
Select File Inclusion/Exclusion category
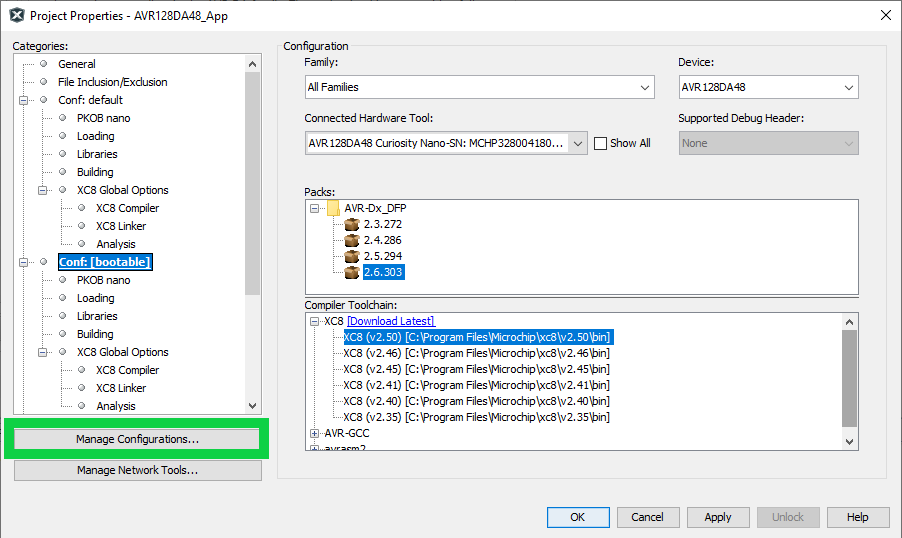(112, 82)
